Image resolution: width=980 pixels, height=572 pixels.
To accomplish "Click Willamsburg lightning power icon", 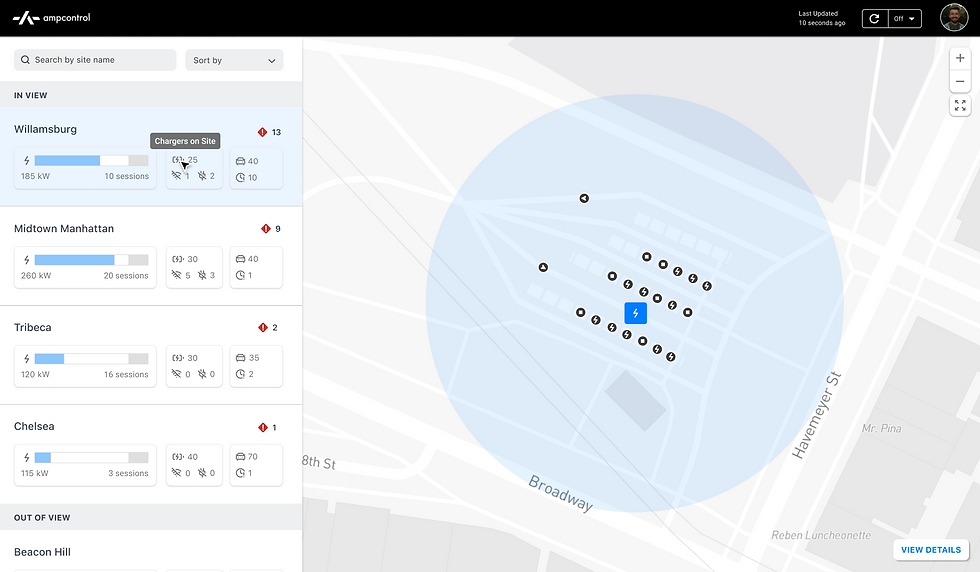I will [26, 161].
